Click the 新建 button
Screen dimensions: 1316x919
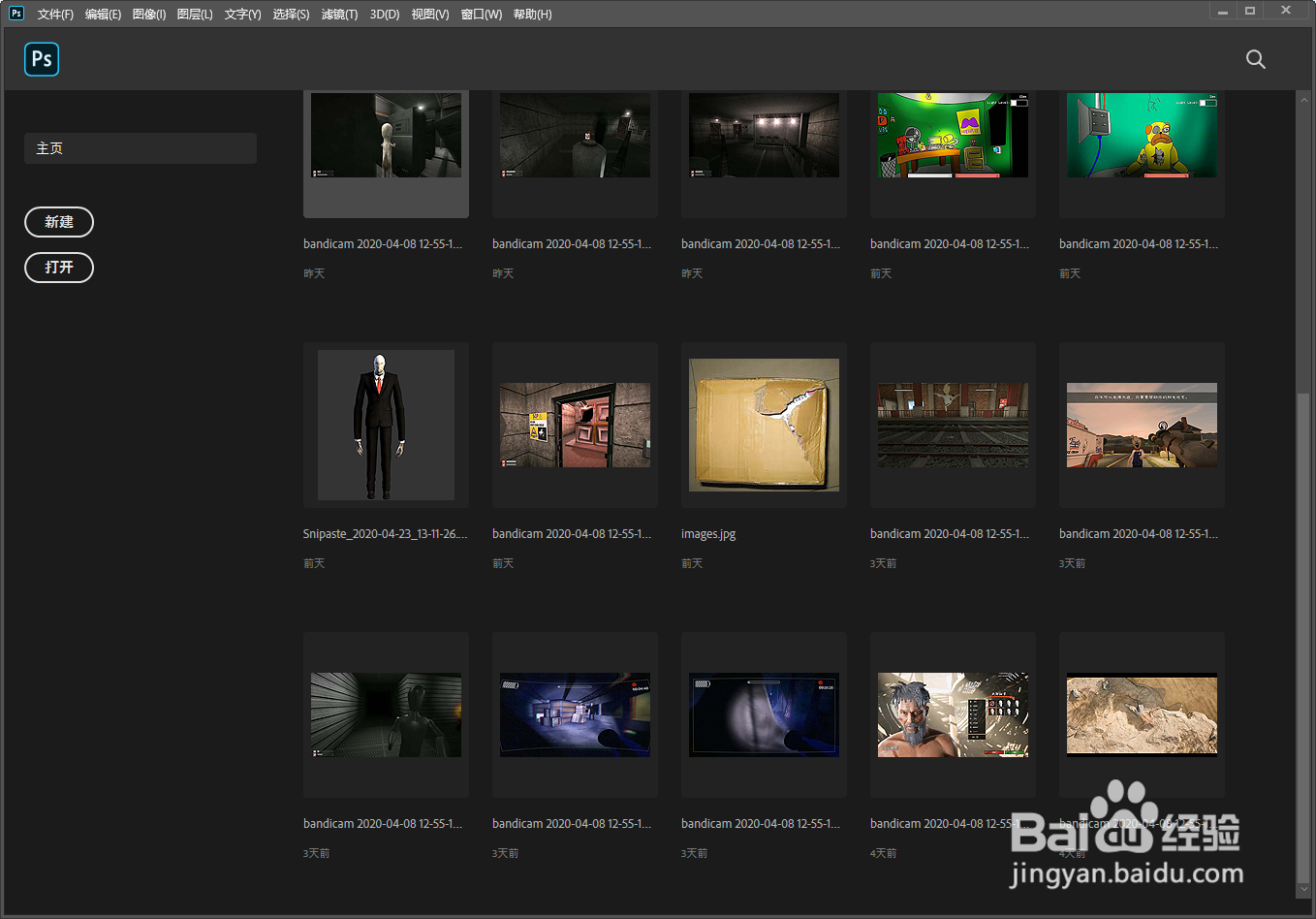[59, 222]
